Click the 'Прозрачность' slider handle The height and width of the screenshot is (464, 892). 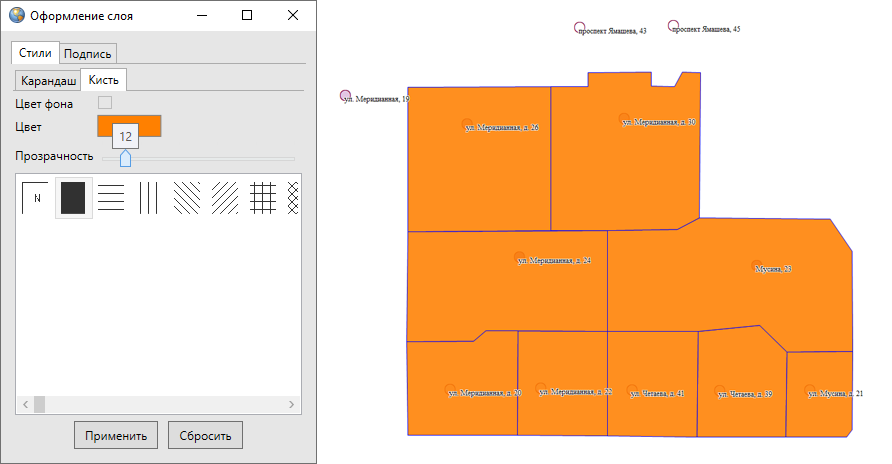[125, 159]
